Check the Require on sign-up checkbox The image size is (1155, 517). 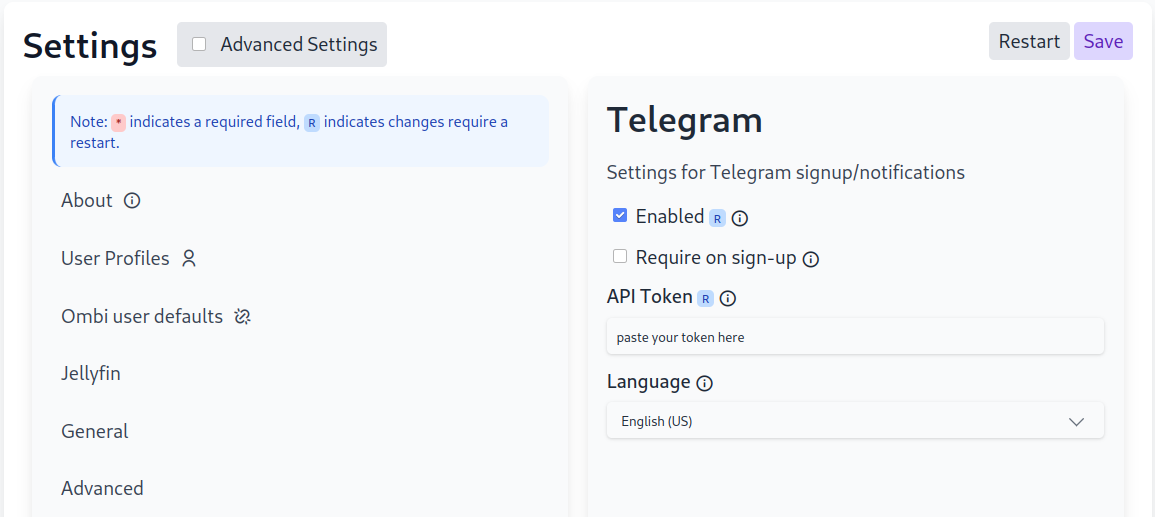(x=620, y=256)
